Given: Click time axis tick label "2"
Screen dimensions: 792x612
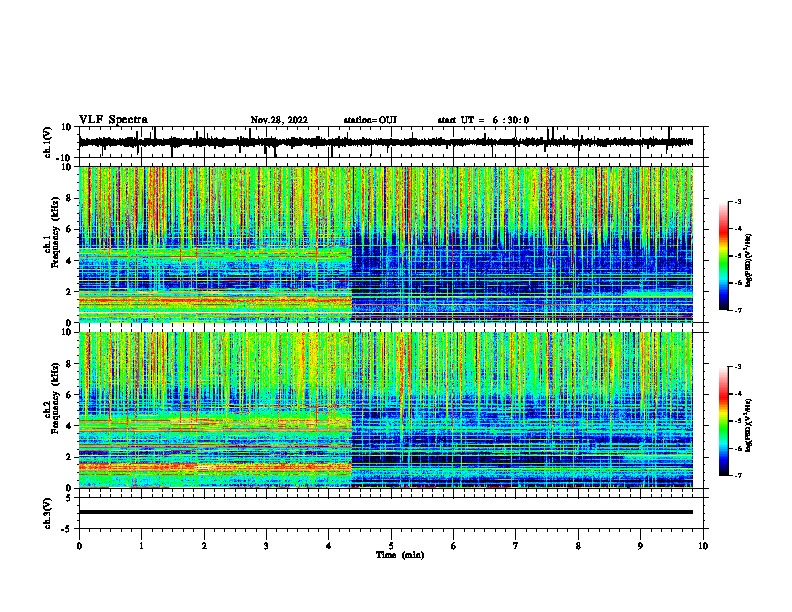Looking at the screenshot, I should (204, 546).
